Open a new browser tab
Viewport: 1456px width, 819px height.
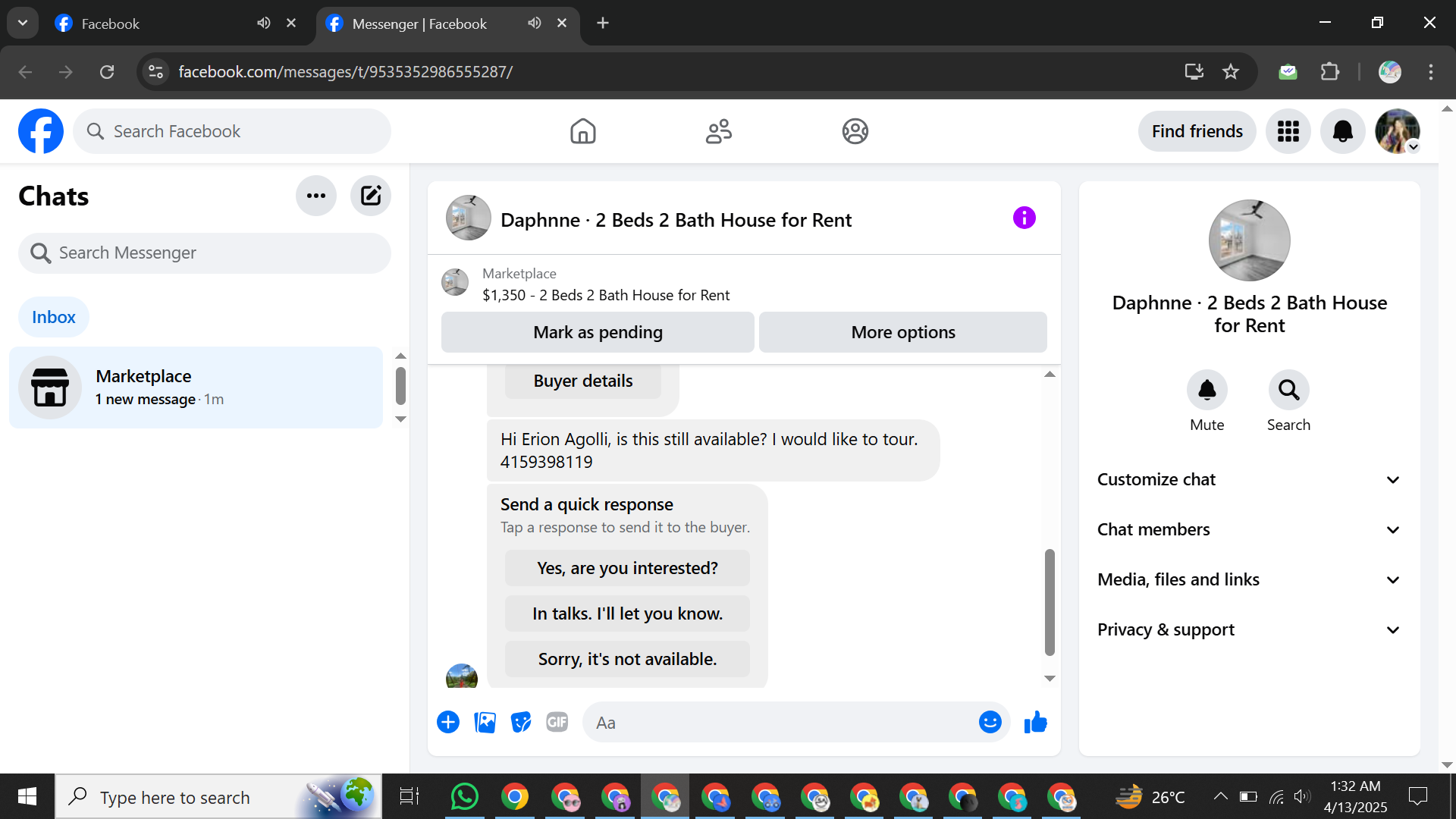click(603, 23)
